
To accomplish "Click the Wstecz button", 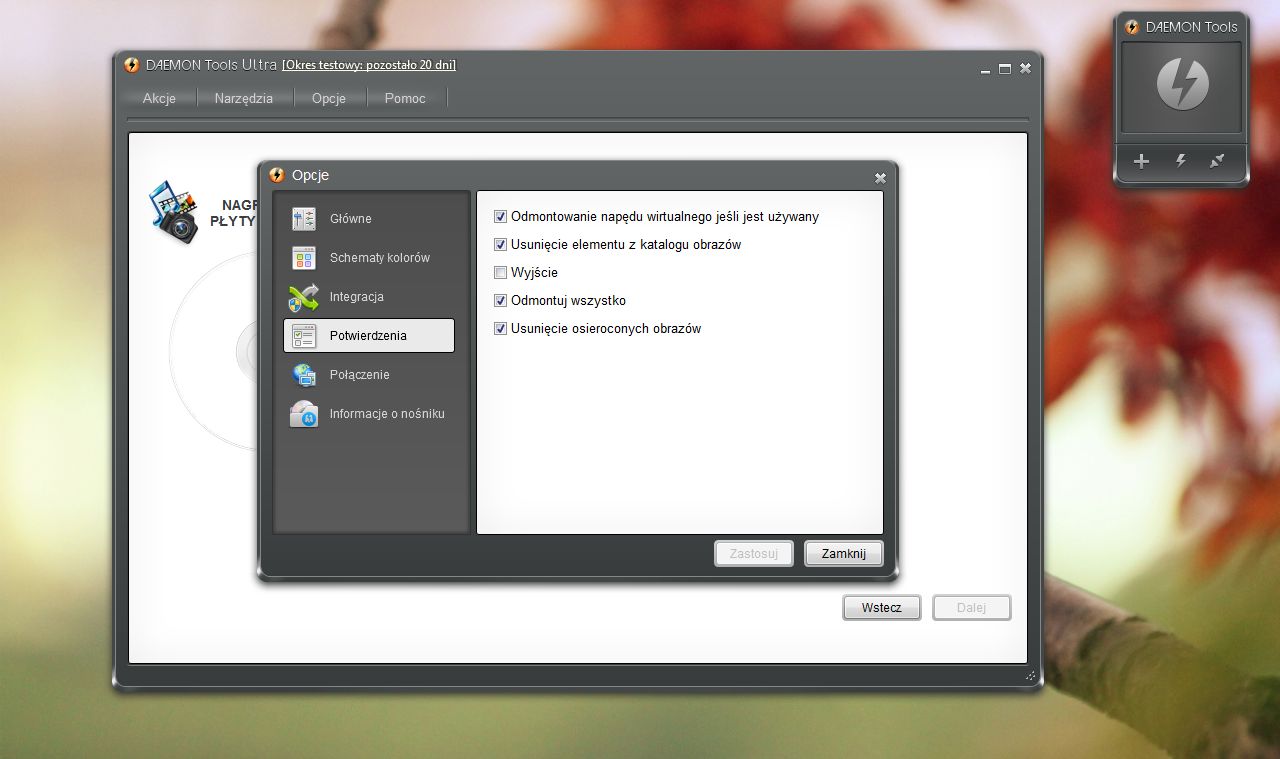I will 882,608.
